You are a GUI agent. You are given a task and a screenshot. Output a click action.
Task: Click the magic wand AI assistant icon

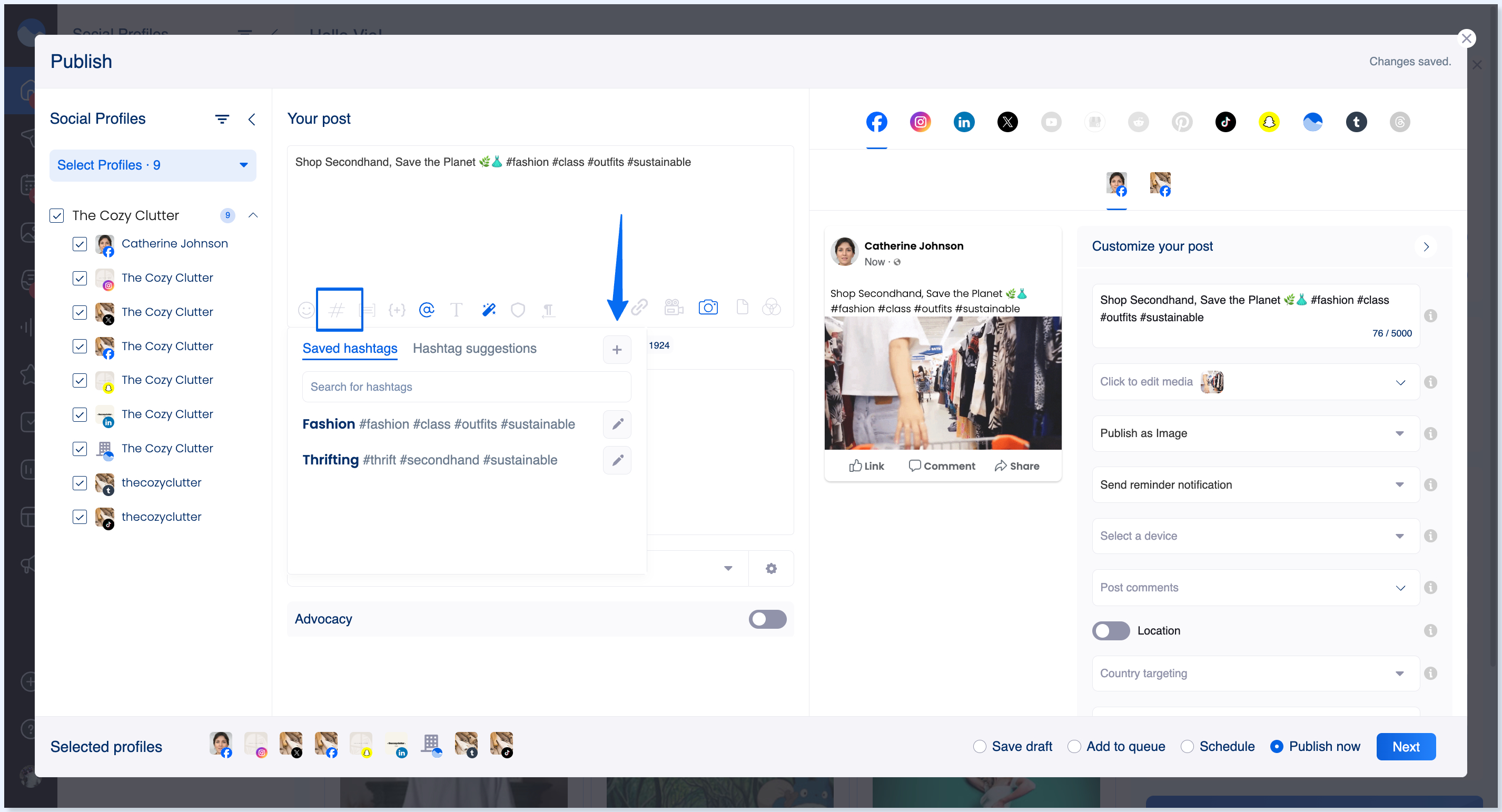pyautogui.click(x=489, y=310)
